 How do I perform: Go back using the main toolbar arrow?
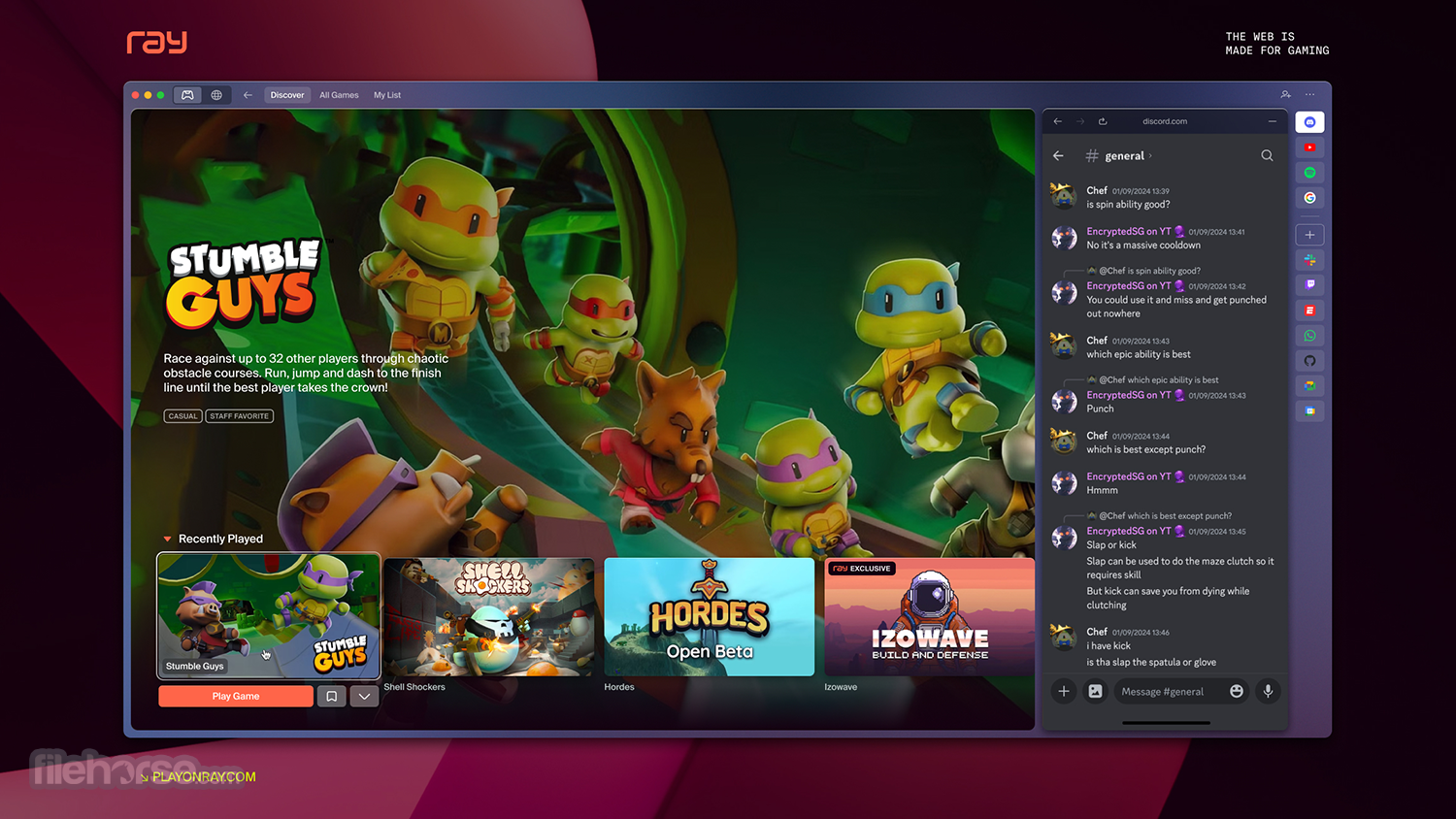point(248,95)
